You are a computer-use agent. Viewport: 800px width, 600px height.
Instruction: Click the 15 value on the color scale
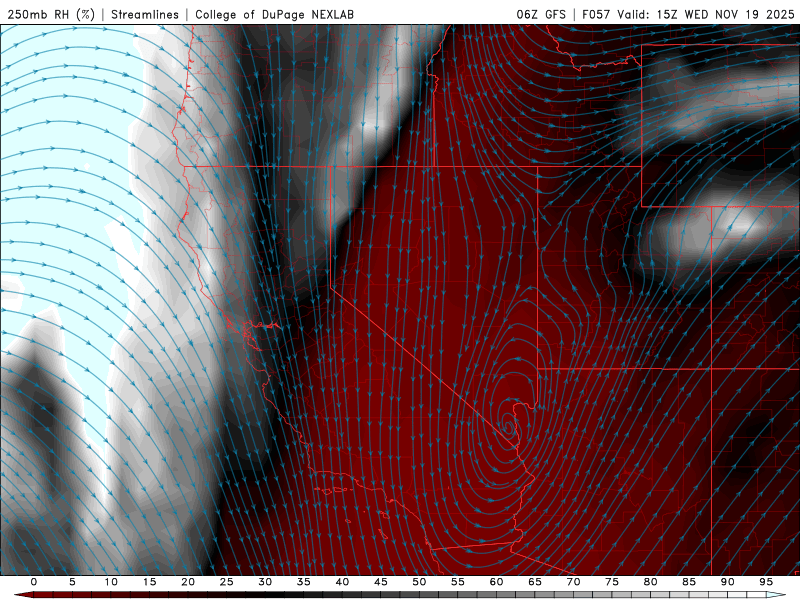149,582
